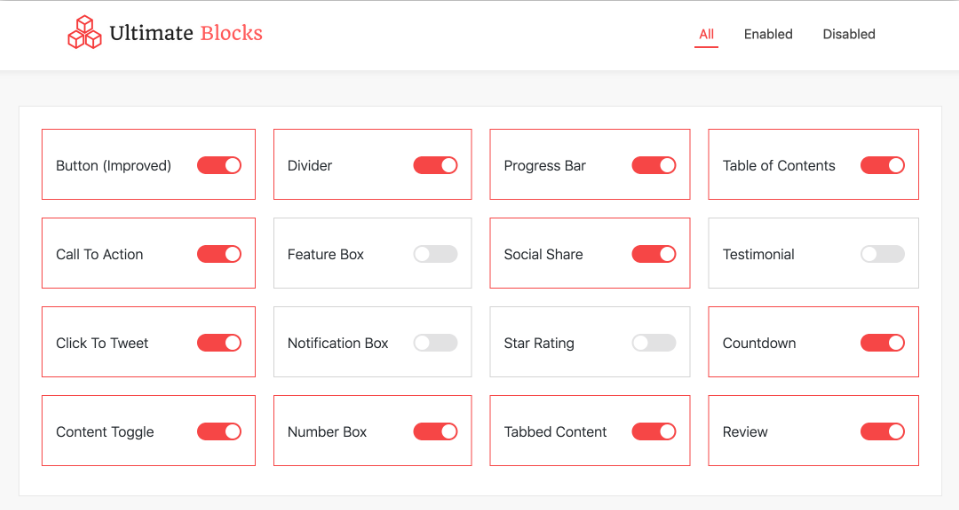This screenshot has width=959, height=510.
Task: Turn off the Divider block switch
Action: (435, 165)
